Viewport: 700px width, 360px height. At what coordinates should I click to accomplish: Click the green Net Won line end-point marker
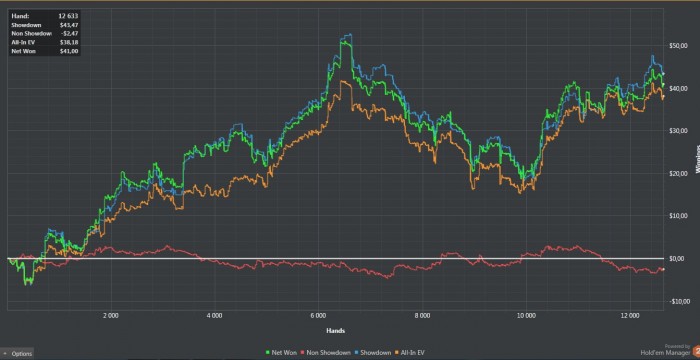pos(663,84)
